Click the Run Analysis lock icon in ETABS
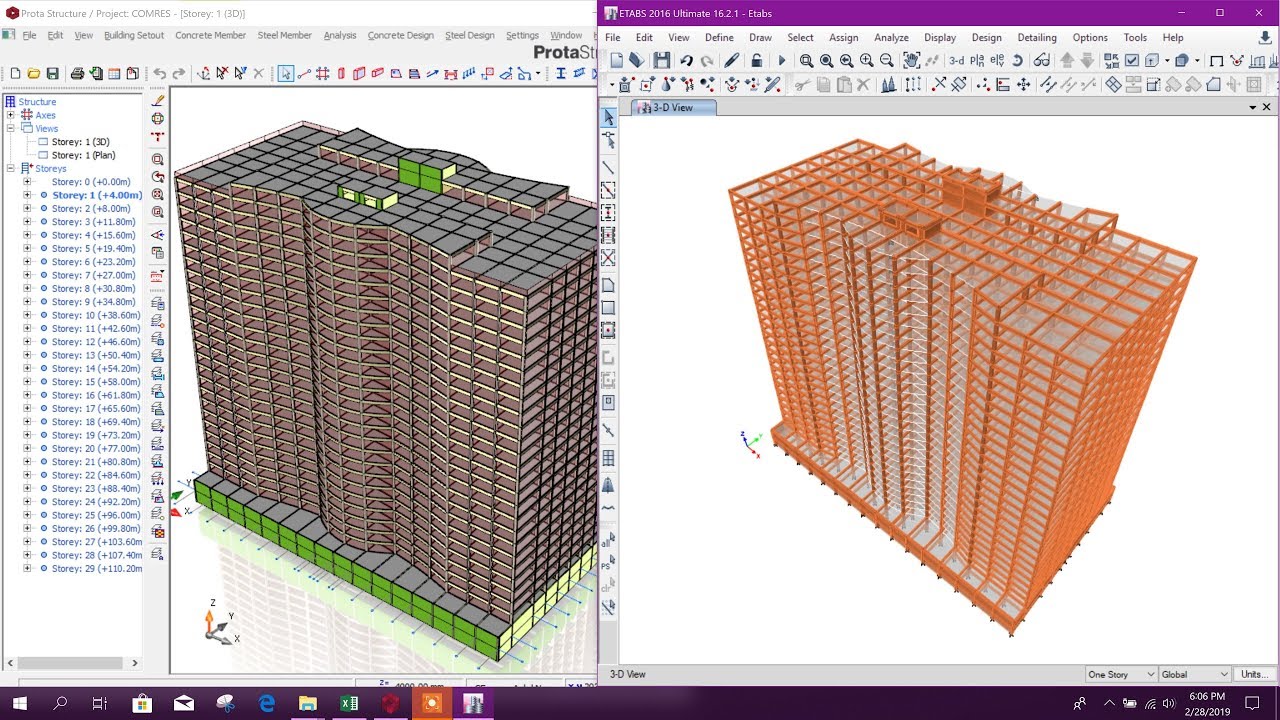 click(757, 61)
